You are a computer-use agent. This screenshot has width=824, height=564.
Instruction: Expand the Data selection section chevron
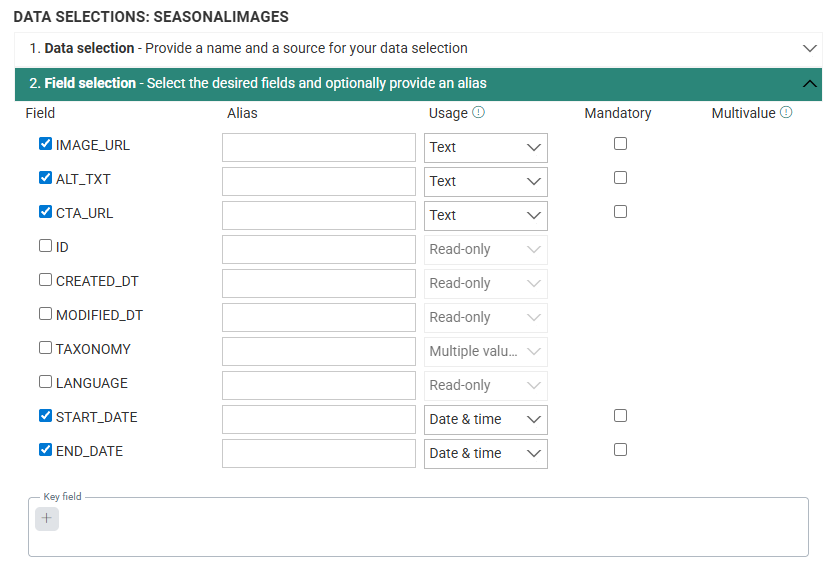point(810,48)
